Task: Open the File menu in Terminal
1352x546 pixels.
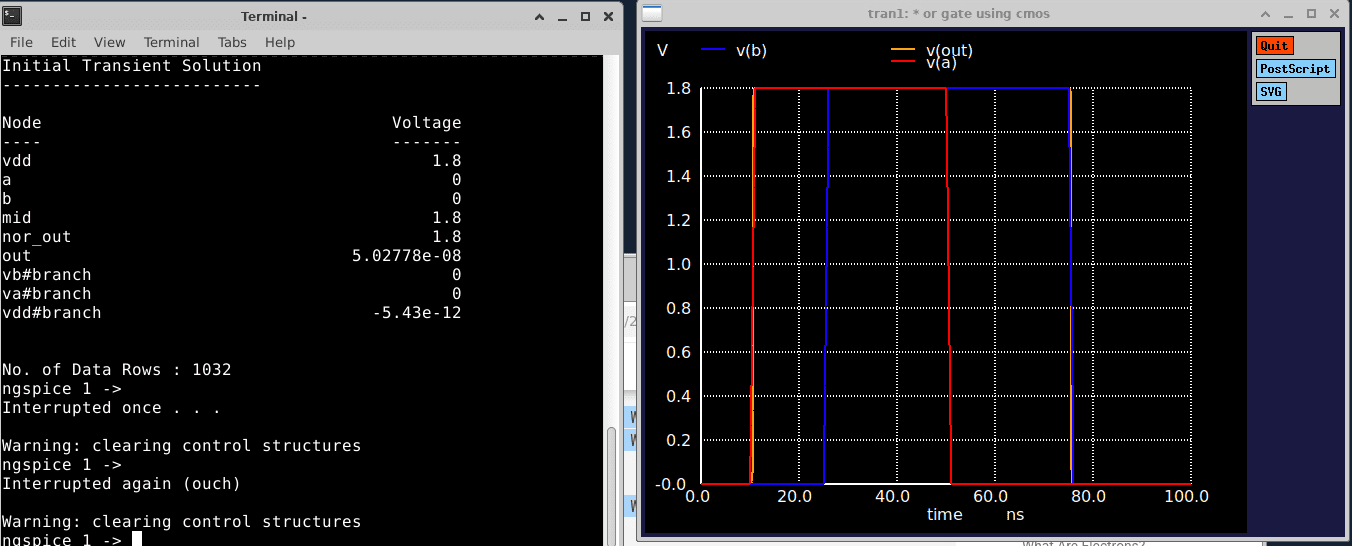Action: coord(21,42)
